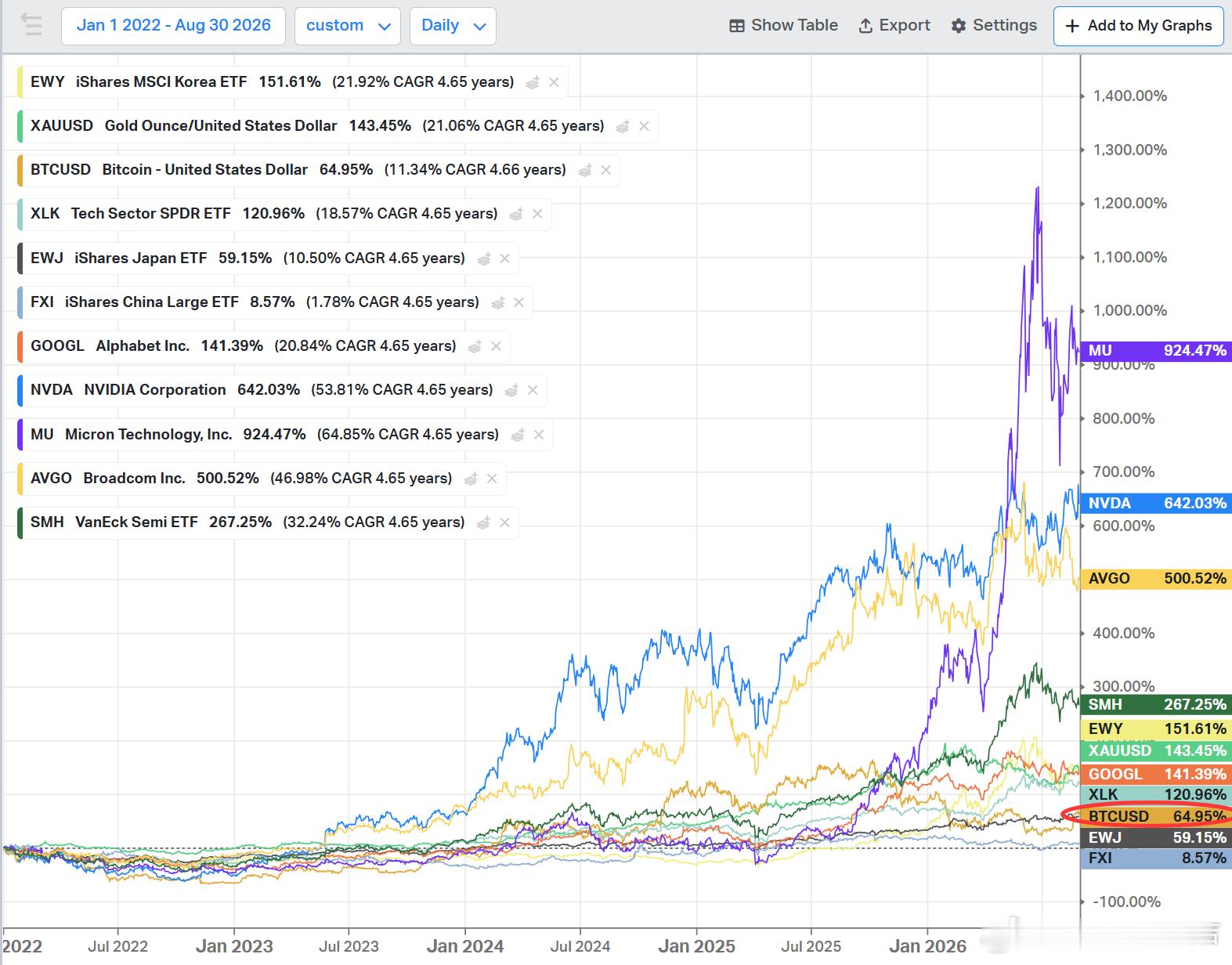The height and width of the screenshot is (965, 1232).
Task: Click the stack-plus icon on the FXI row
Action: 497,302
